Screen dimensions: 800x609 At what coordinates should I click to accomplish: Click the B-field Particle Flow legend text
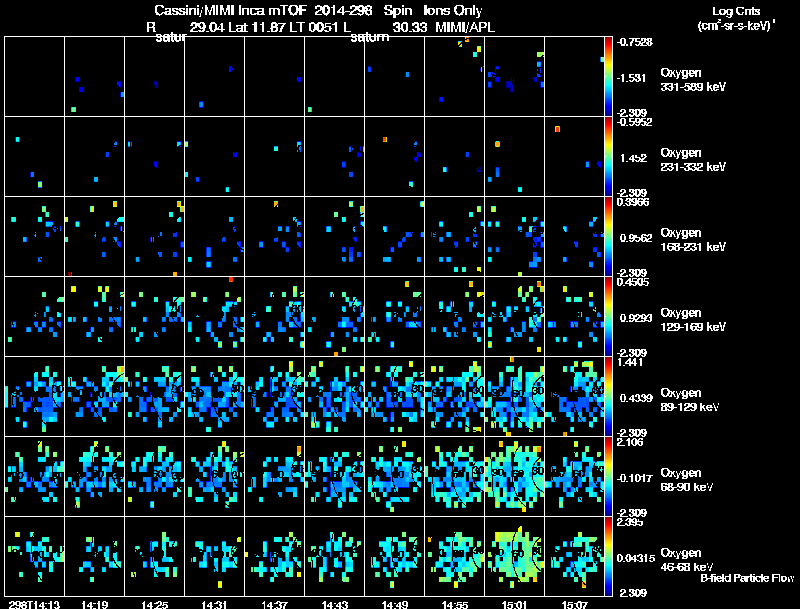(746, 578)
